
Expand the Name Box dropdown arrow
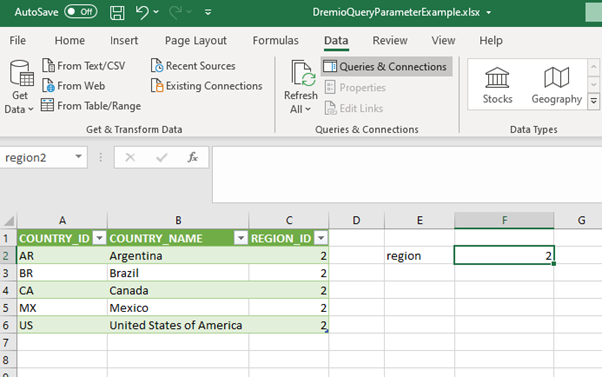(x=78, y=157)
